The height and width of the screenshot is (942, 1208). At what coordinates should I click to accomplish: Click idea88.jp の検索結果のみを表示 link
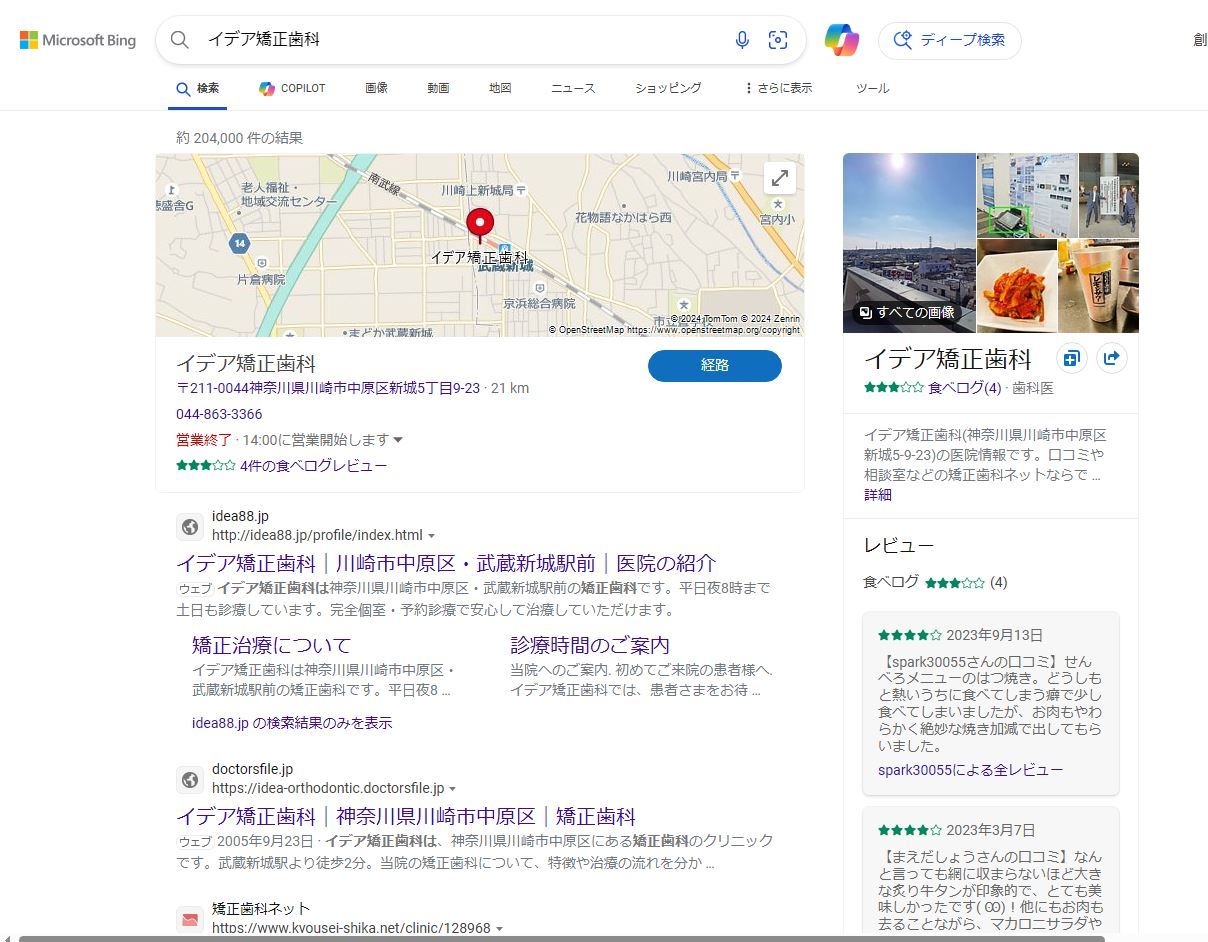tap(292, 722)
